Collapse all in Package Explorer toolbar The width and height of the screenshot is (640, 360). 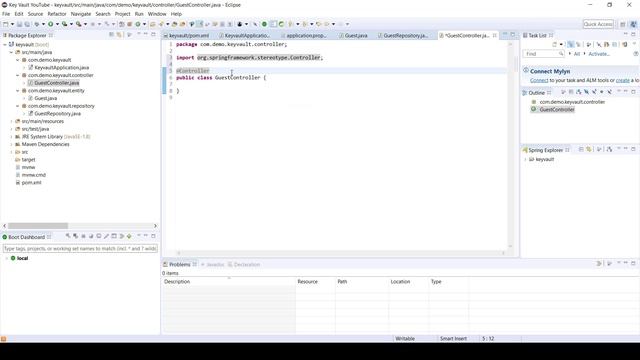pyautogui.click(x=111, y=35)
